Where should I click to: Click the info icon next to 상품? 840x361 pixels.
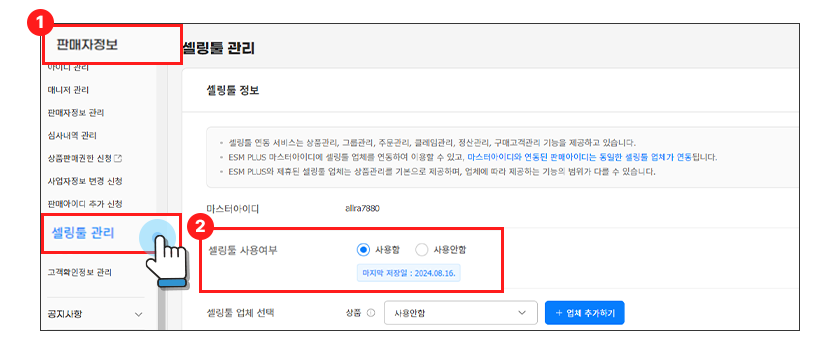[x=370, y=313]
